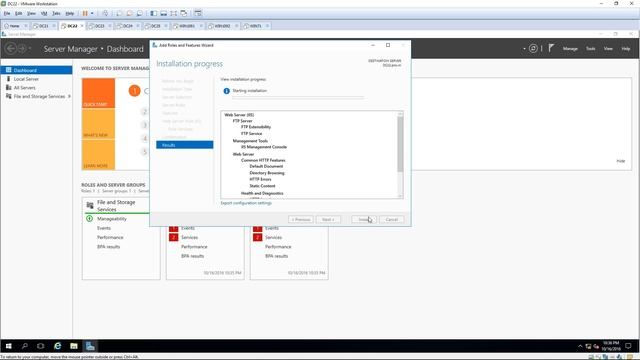Click the VMware Unity mode toolbar icon
This screenshot has height=360, width=640.
pos(184,13)
